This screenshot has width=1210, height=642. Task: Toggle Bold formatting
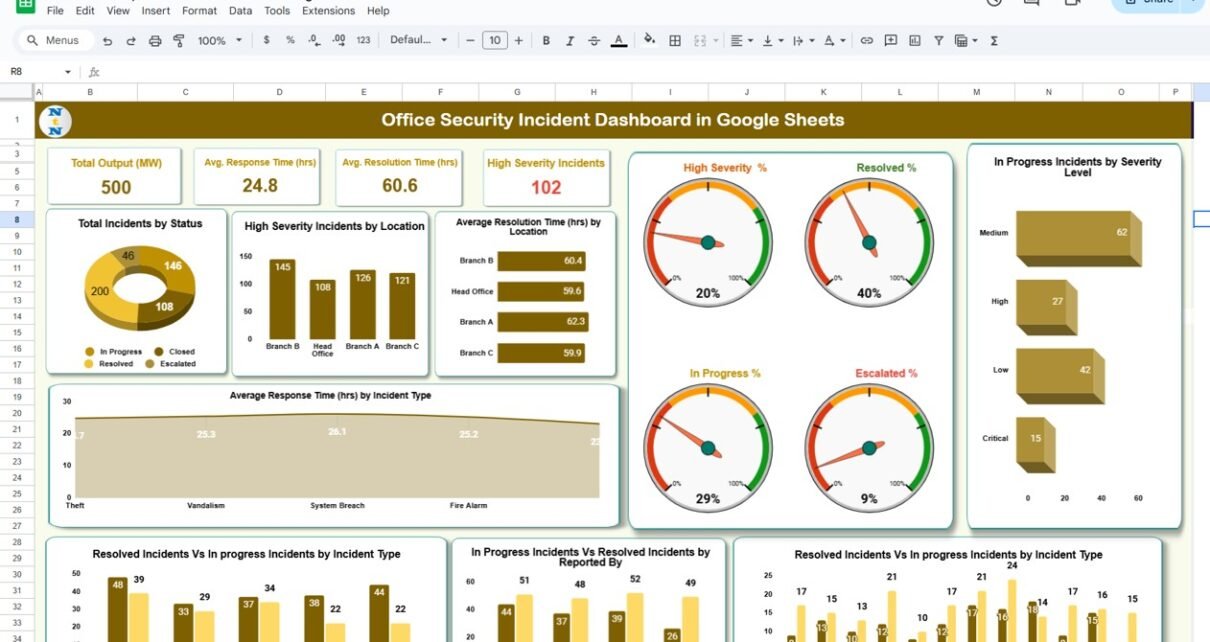546,41
